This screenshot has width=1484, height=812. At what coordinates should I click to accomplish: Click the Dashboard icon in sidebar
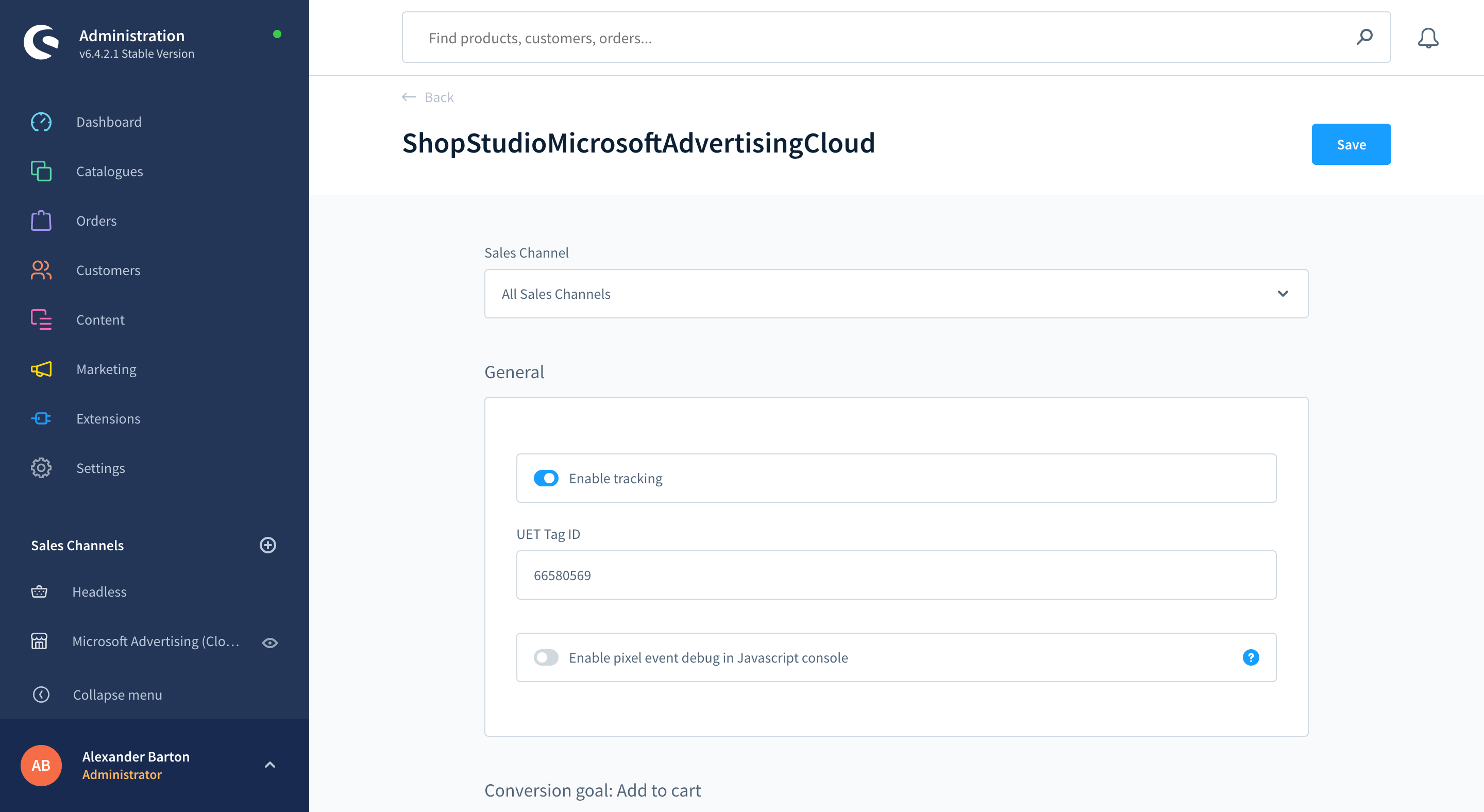pos(40,121)
